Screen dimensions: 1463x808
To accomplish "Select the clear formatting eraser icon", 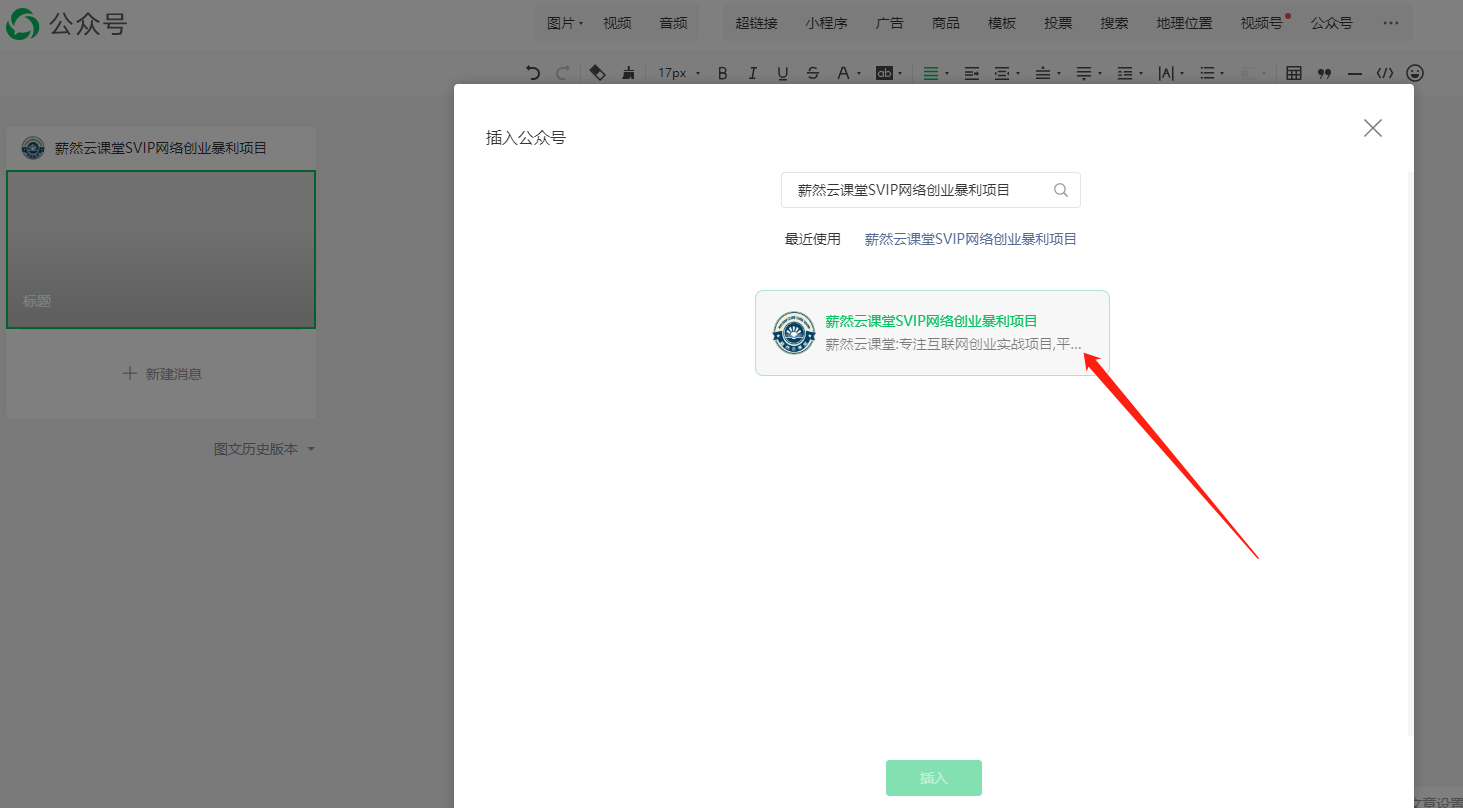I will [x=597, y=73].
